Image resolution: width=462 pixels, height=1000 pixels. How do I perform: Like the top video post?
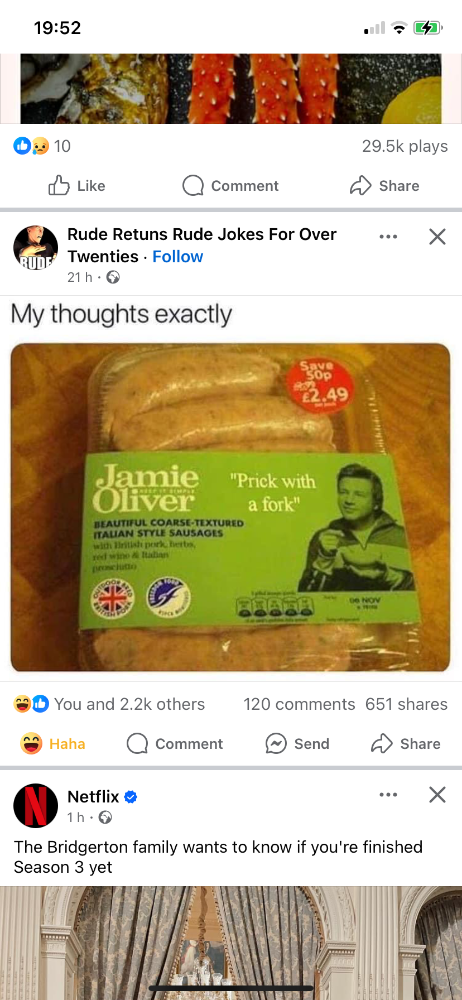click(77, 186)
